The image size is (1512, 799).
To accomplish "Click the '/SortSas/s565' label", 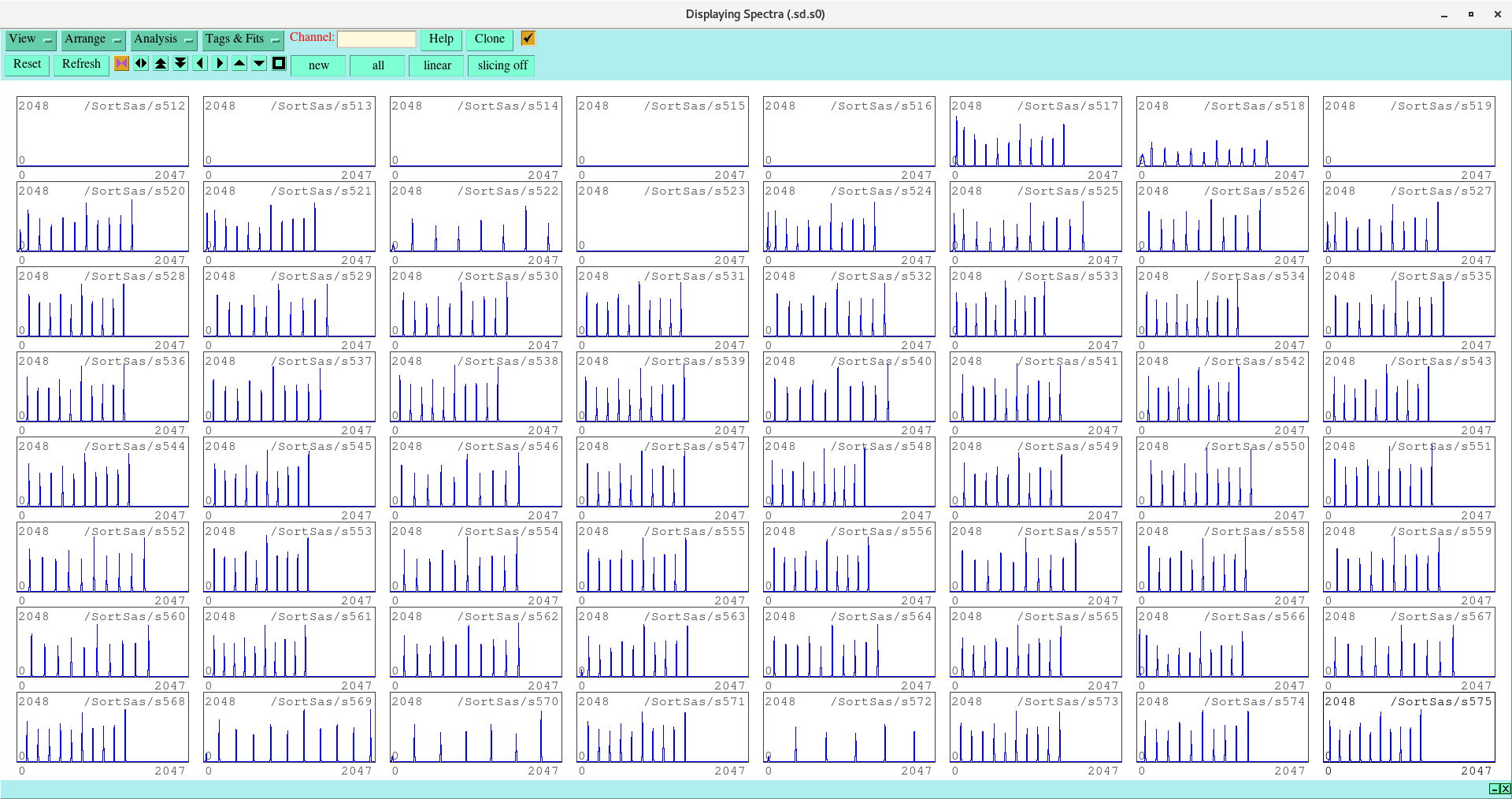I will pyautogui.click(x=1068, y=616).
